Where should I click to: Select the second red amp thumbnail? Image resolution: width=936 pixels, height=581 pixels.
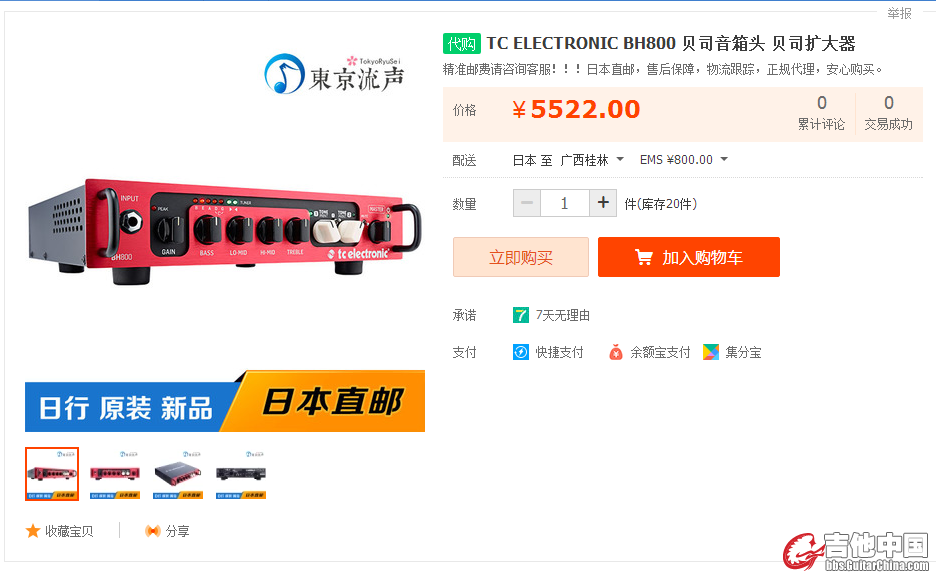pyautogui.click(x=115, y=473)
